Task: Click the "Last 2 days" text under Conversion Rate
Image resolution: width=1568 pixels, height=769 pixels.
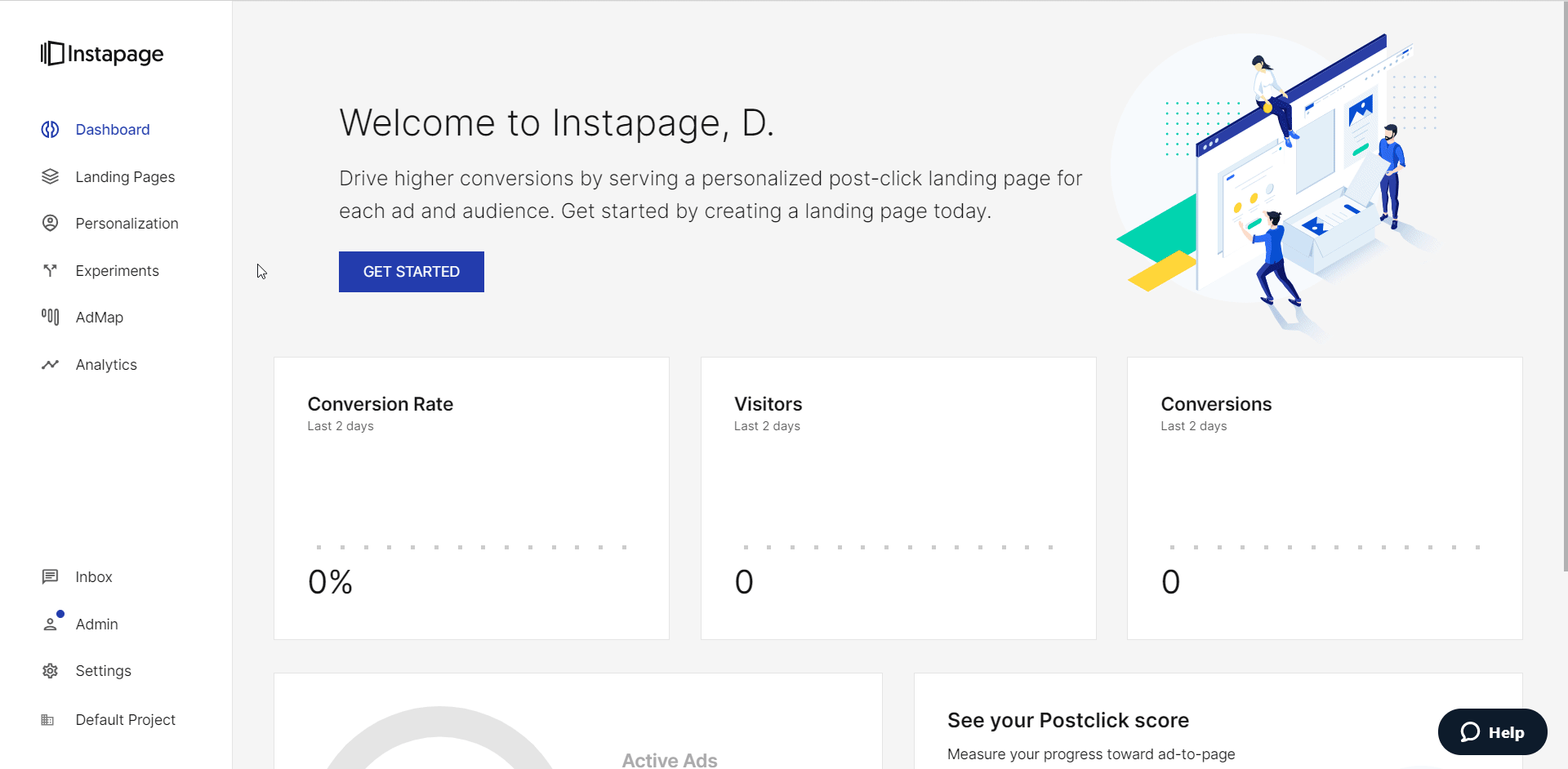Action: pos(341,426)
